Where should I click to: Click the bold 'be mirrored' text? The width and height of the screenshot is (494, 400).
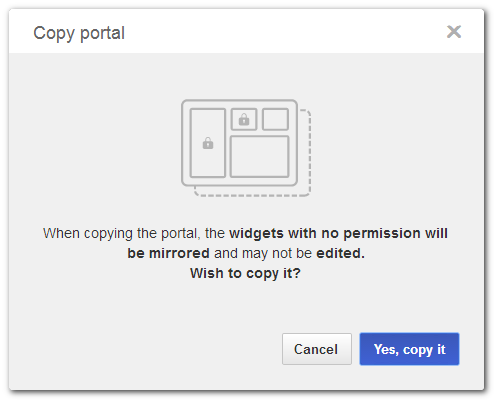tap(168, 253)
